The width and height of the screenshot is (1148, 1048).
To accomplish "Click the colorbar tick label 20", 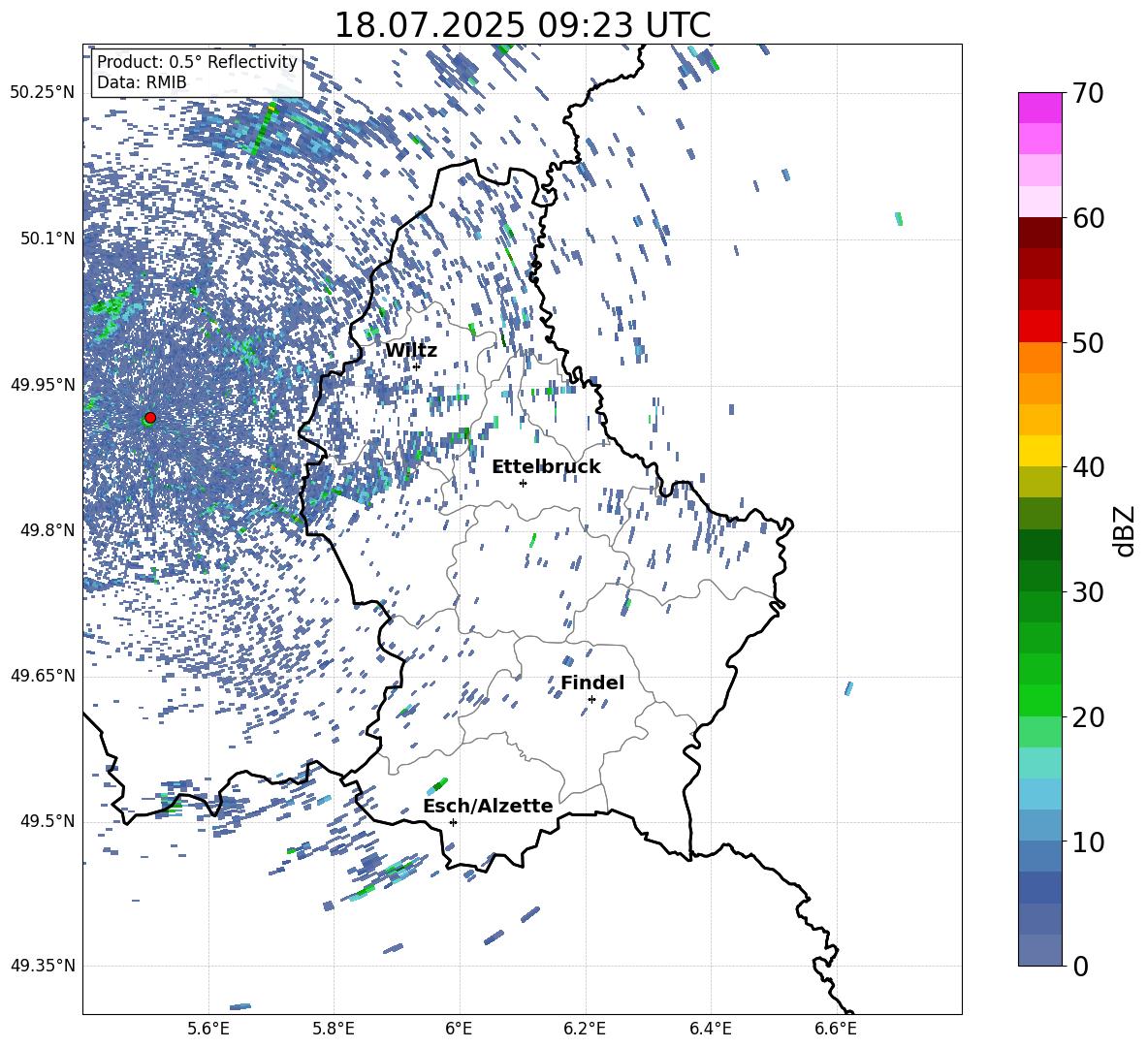I will tap(1088, 717).
